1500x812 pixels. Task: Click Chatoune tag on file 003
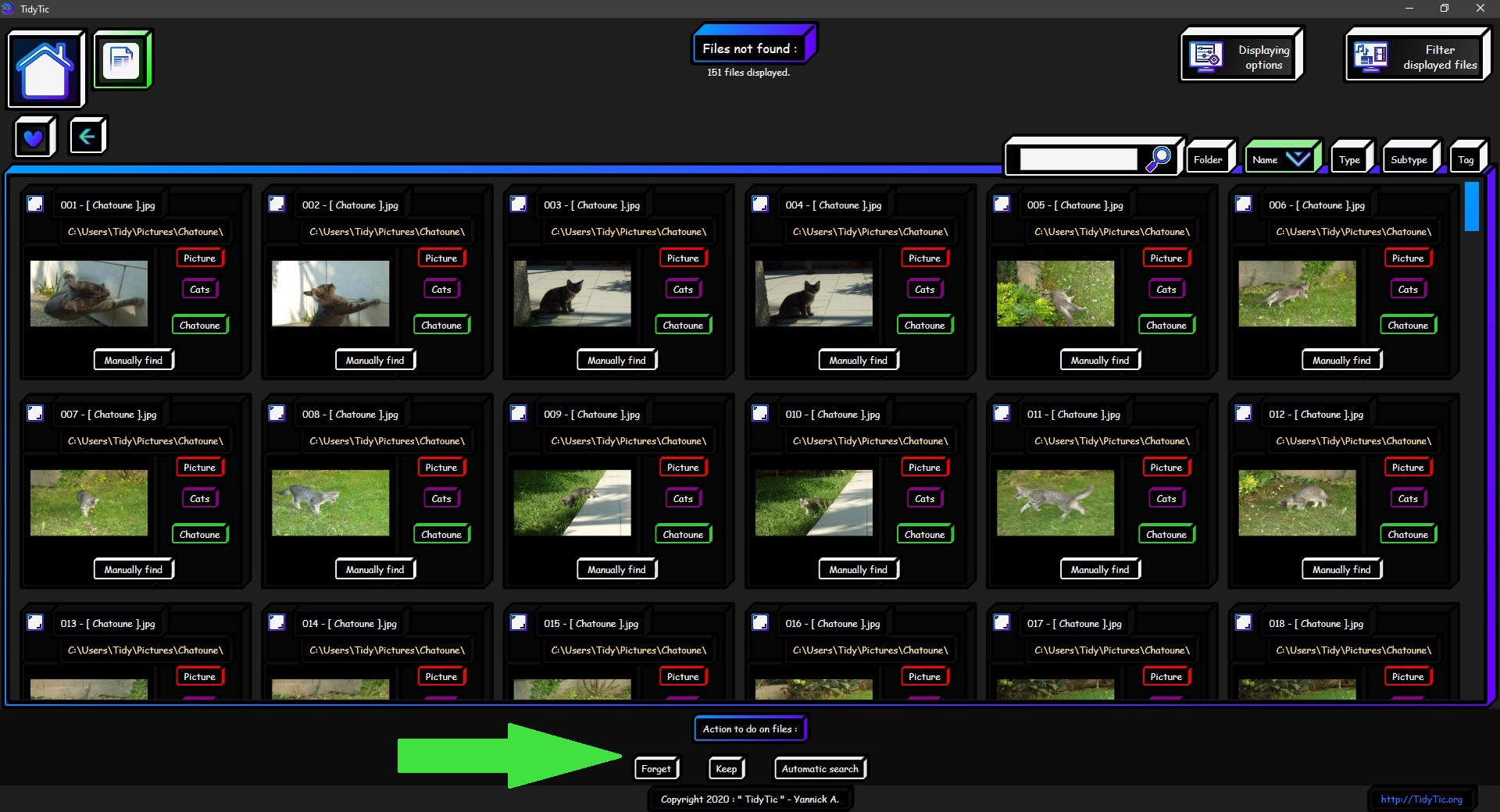(x=684, y=325)
